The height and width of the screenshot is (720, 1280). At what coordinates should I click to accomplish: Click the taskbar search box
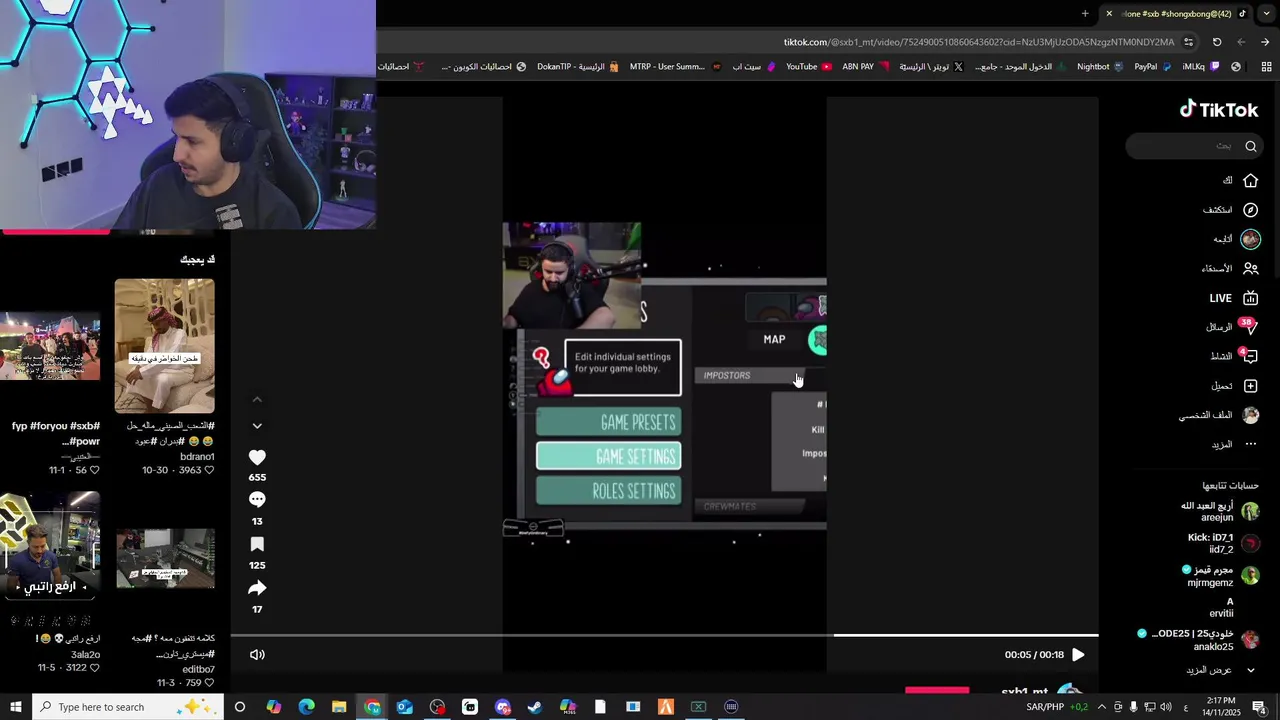click(x=128, y=707)
